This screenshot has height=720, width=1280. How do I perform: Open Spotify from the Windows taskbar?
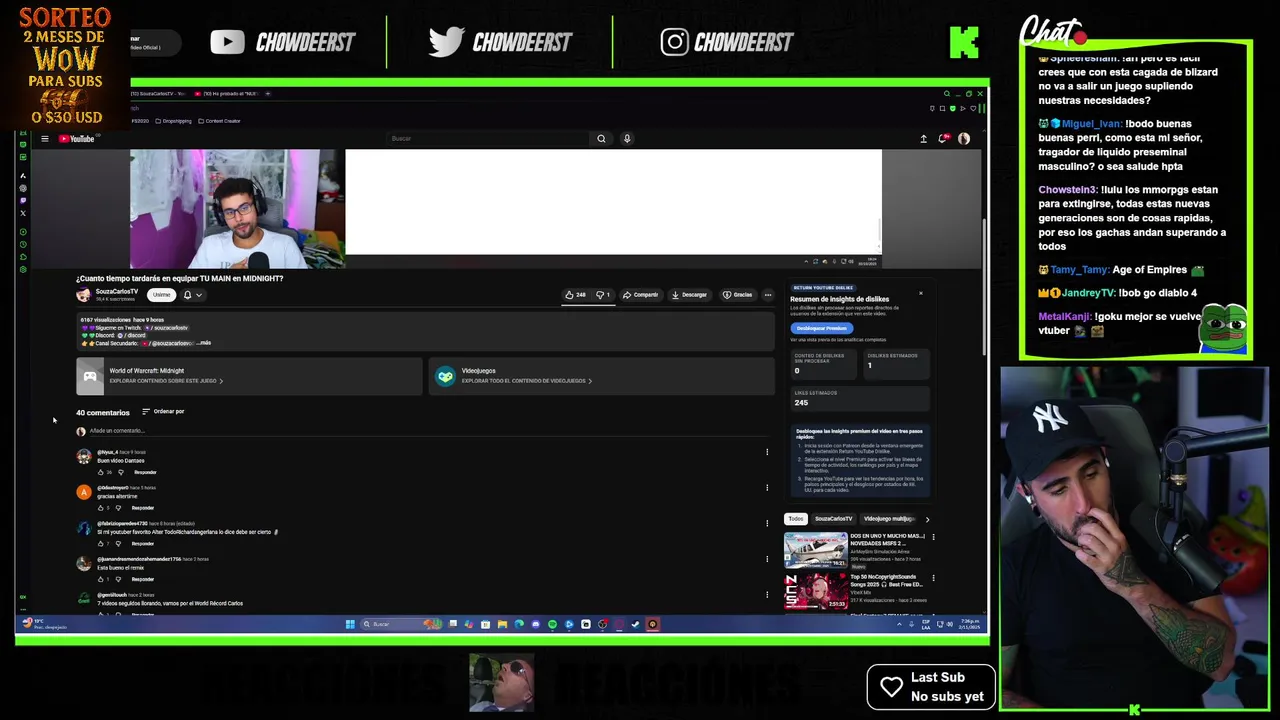click(552, 625)
